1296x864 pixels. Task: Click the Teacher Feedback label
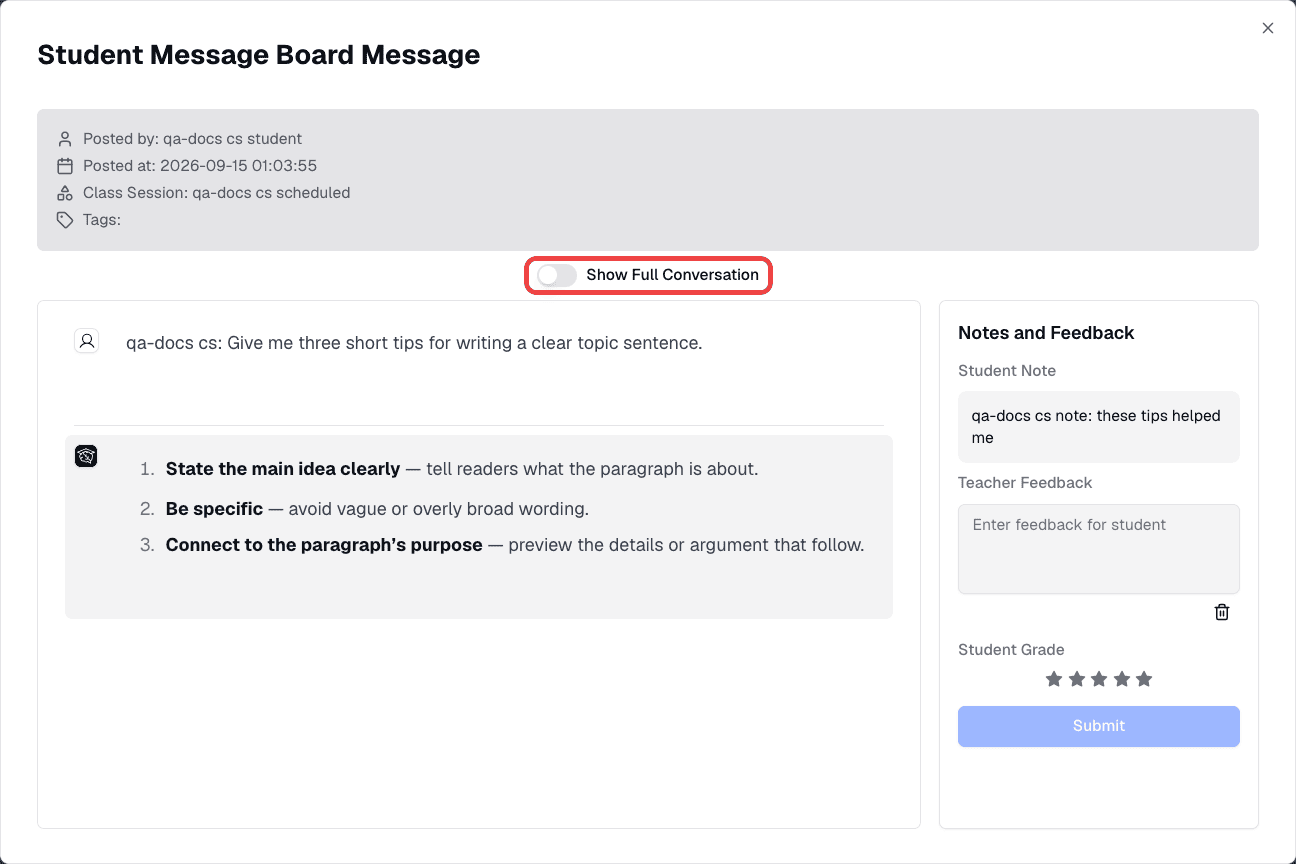pyautogui.click(x=1025, y=483)
